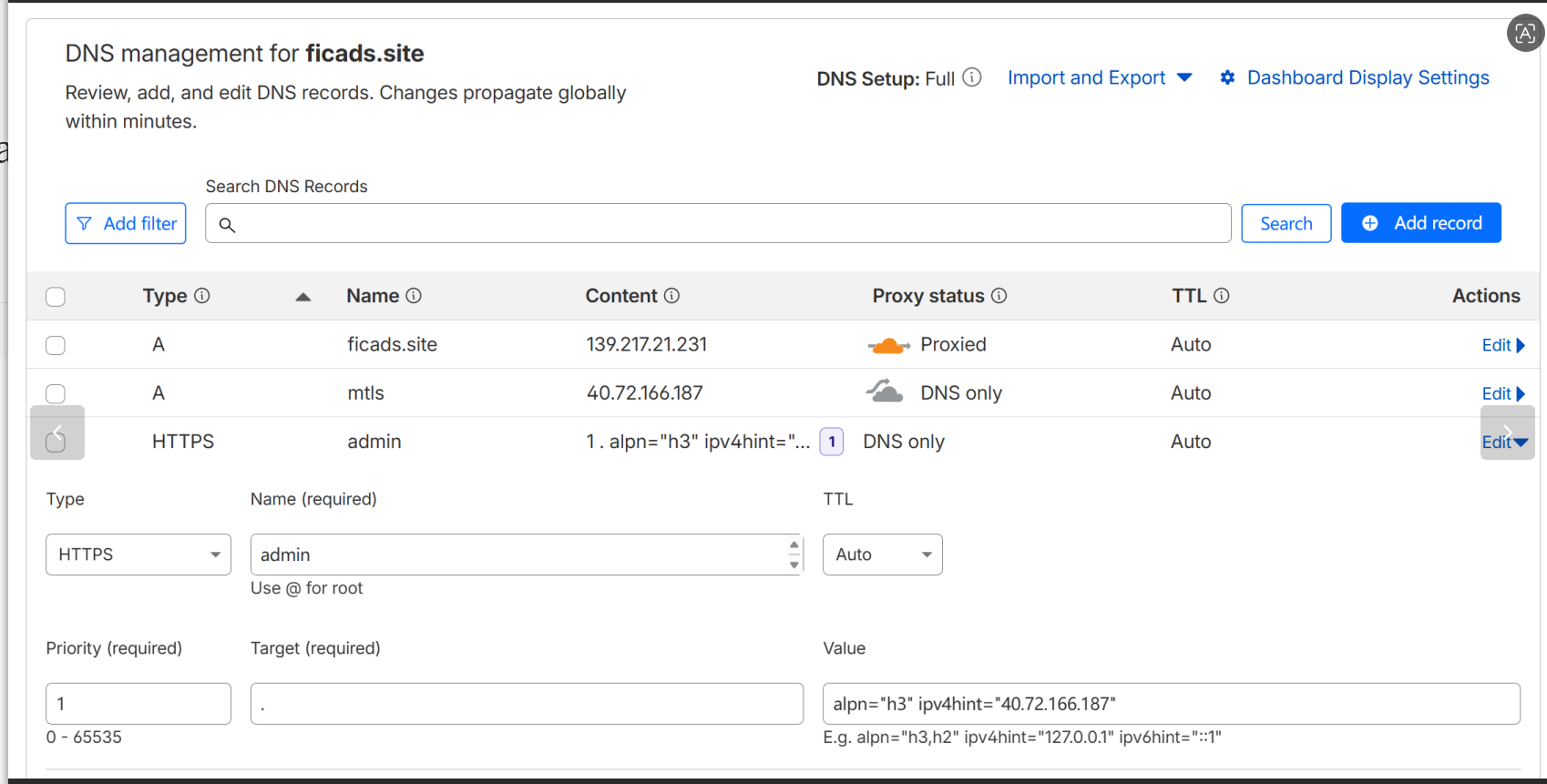Click the Name column header

click(373, 296)
